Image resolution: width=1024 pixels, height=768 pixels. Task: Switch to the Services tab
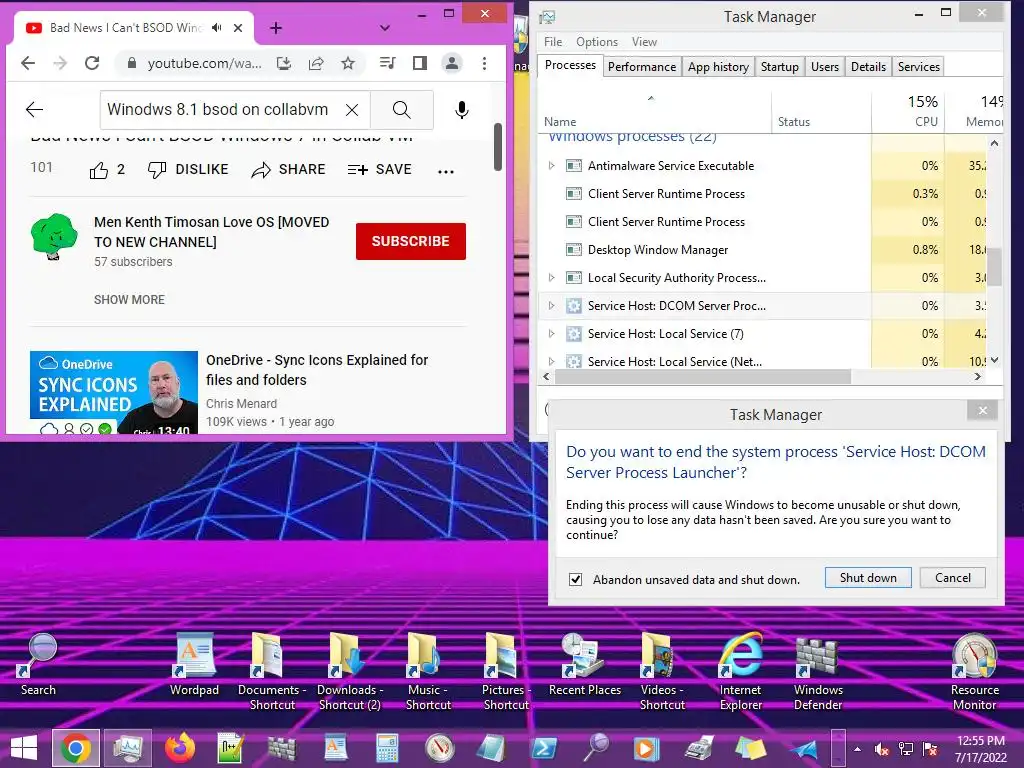point(918,67)
